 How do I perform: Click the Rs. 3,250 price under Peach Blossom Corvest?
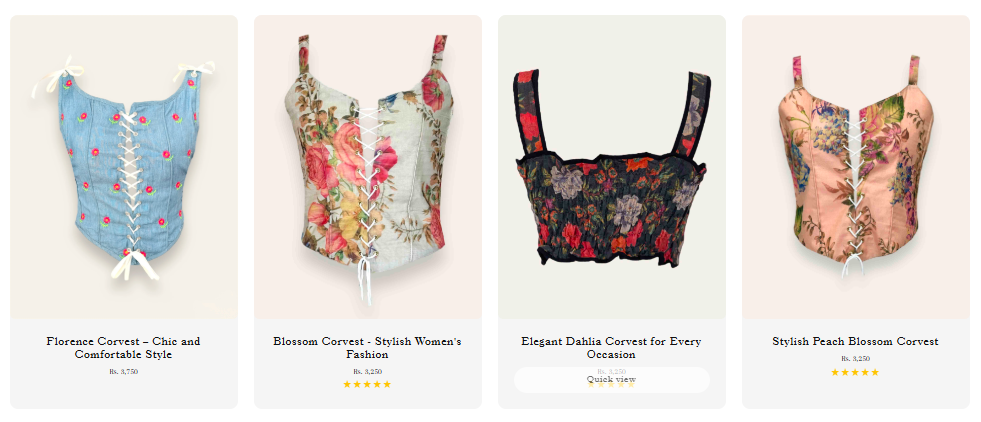(x=855, y=359)
